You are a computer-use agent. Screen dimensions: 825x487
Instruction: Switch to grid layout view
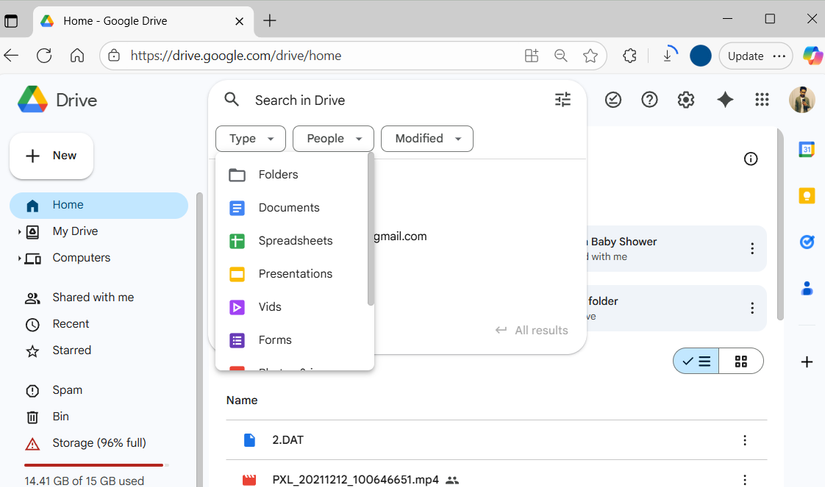click(x=741, y=361)
